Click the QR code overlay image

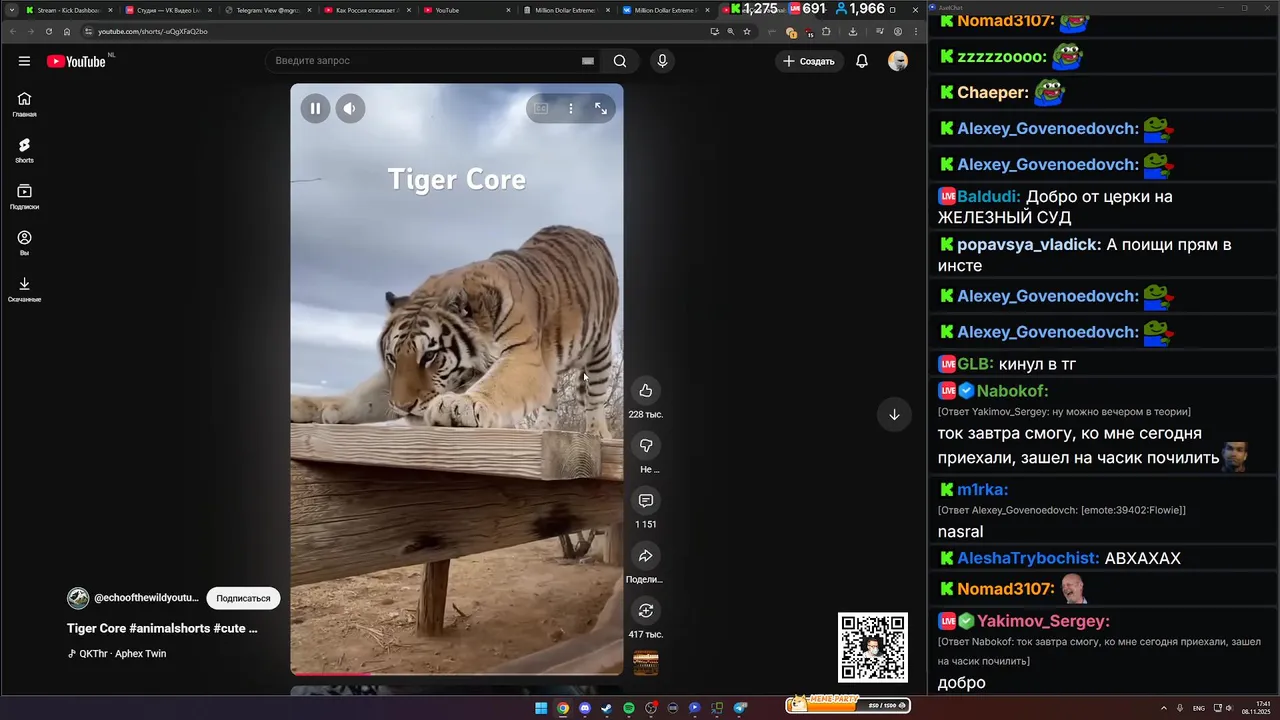pos(873,647)
